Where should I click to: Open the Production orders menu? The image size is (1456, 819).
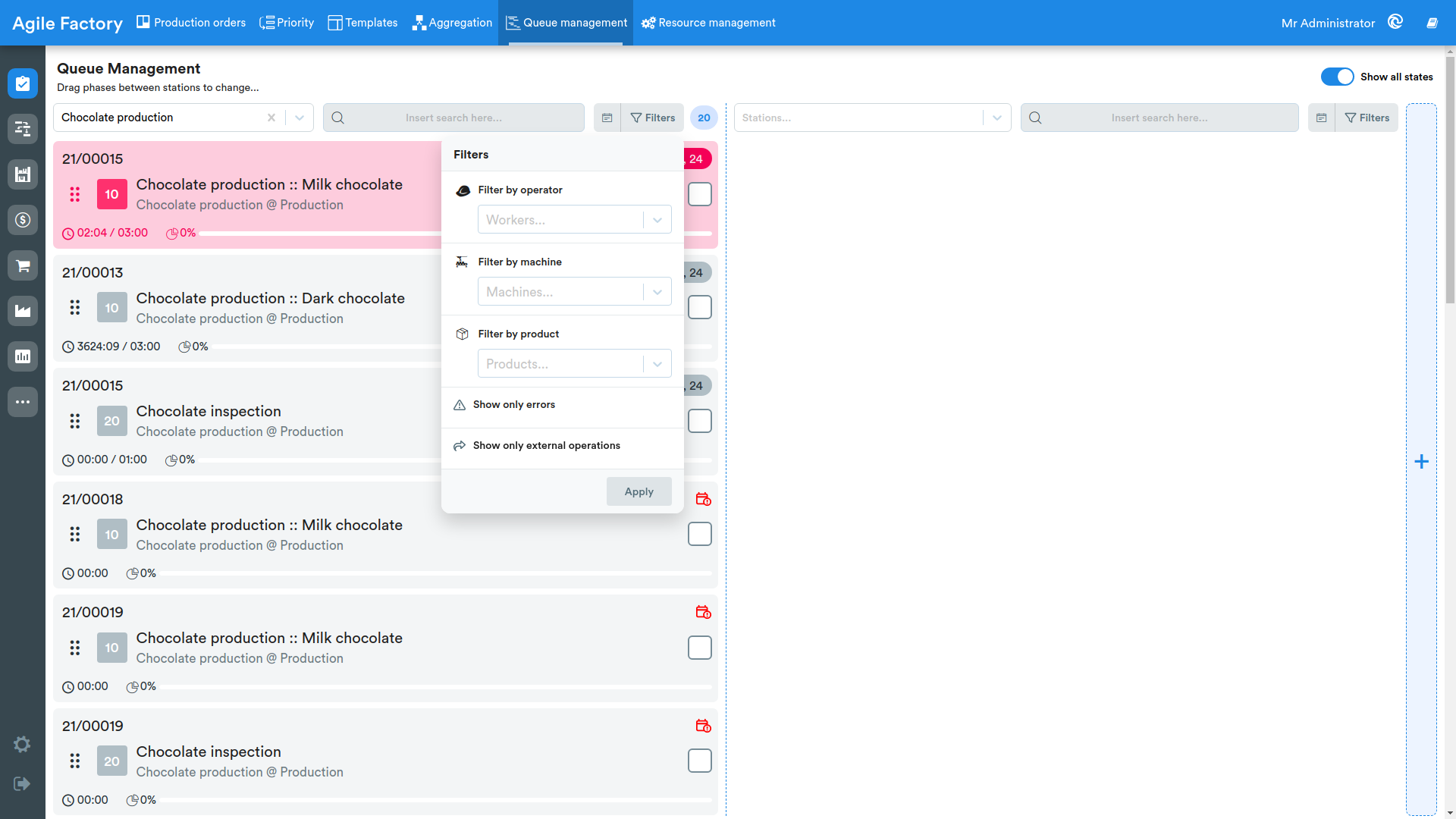click(191, 23)
